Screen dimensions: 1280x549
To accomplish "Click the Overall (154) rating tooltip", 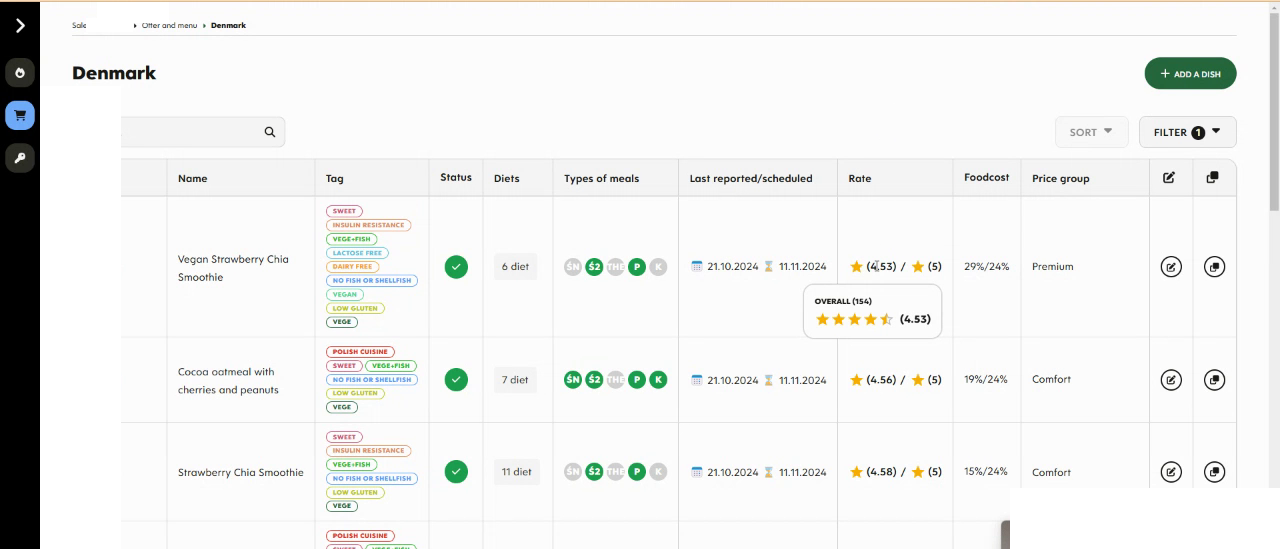I will click(872, 311).
